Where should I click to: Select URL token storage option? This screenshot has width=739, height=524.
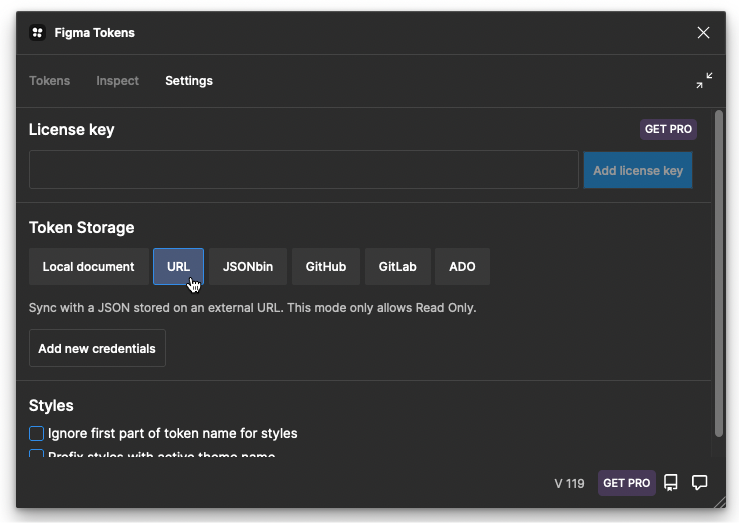(x=179, y=267)
